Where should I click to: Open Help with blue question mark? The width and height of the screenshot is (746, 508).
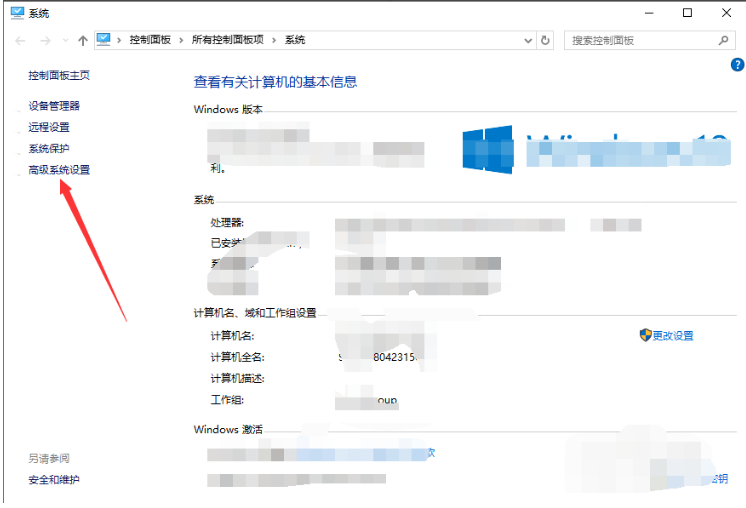click(737, 65)
